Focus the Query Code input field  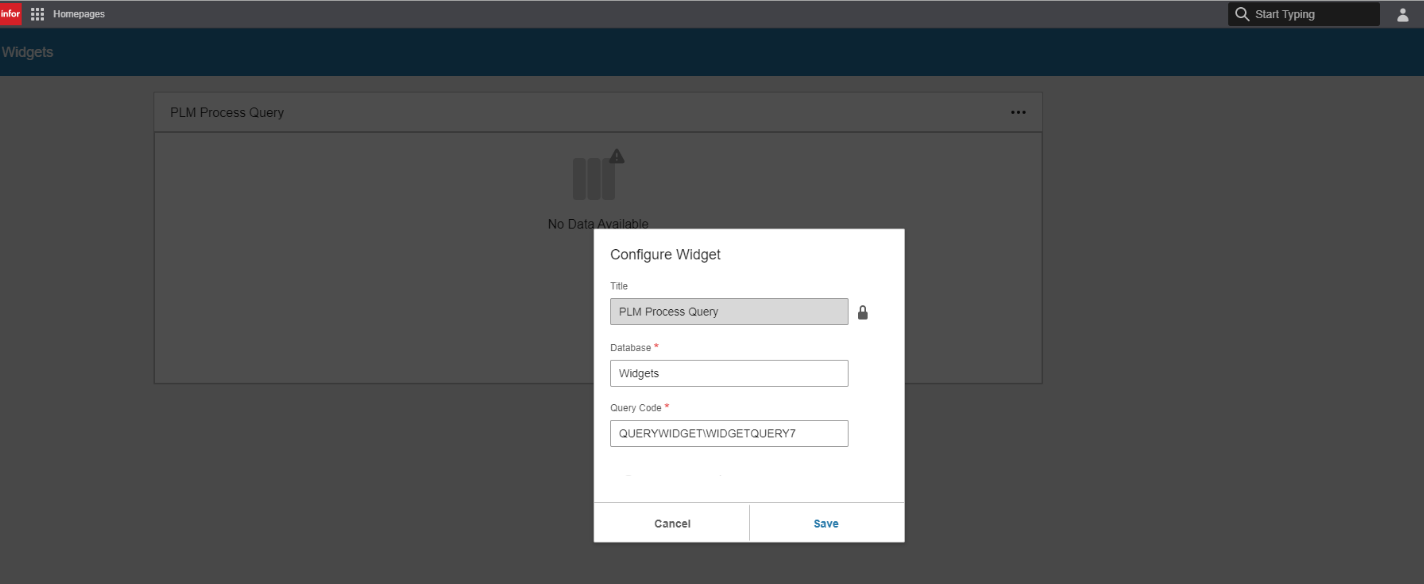click(x=729, y=433)
